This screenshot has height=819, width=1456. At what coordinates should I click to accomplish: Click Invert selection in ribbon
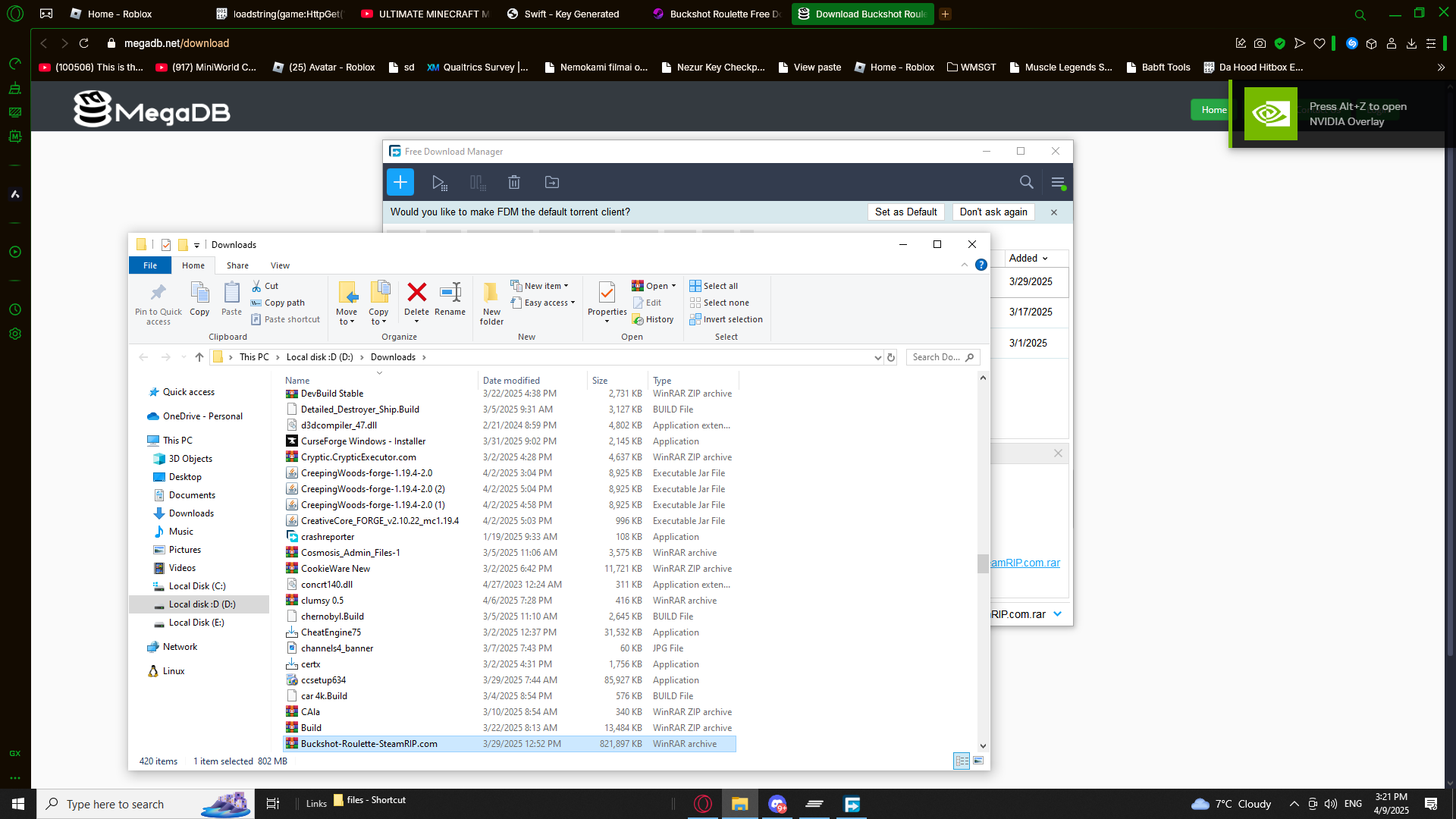726,319
